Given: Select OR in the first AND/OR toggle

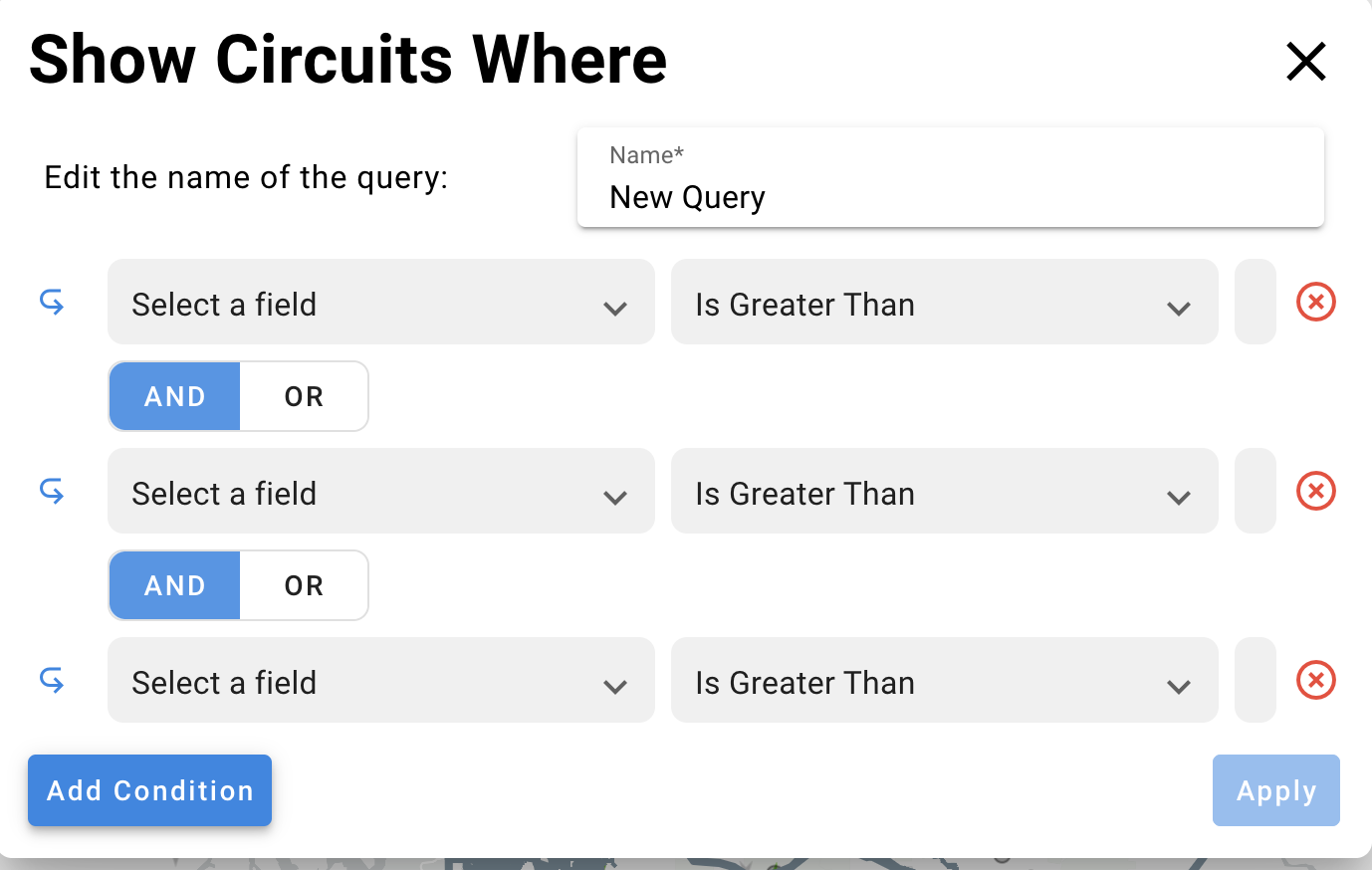Looking at the screenshot, I should click(304, 396).
